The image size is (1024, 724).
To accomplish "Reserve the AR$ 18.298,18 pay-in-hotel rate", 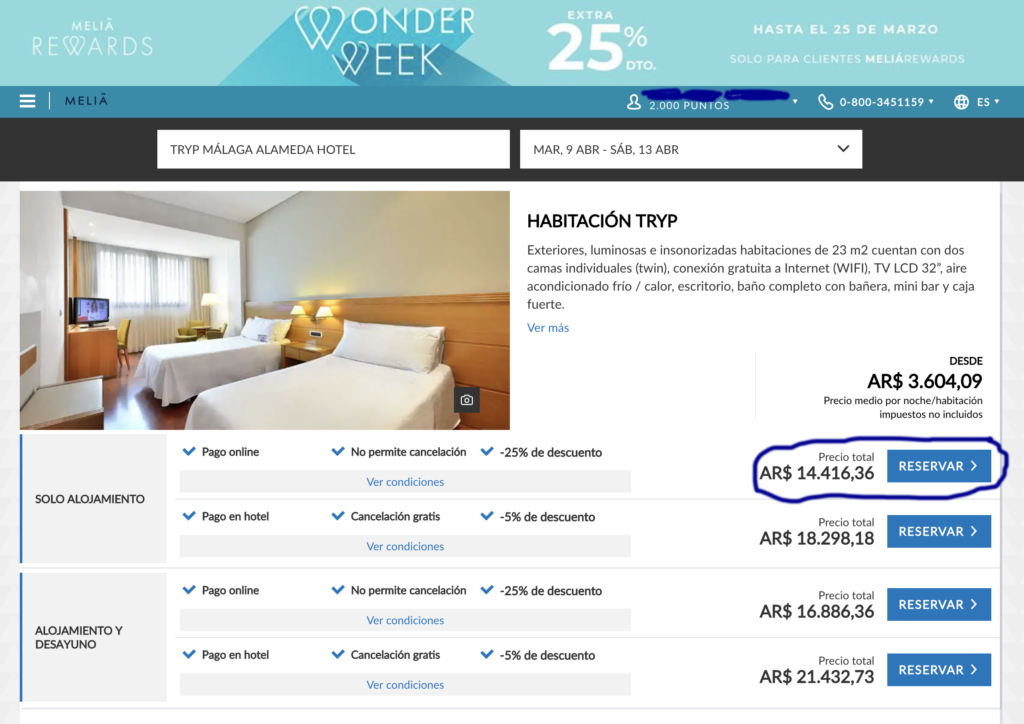I will click(x=938, y=531).
